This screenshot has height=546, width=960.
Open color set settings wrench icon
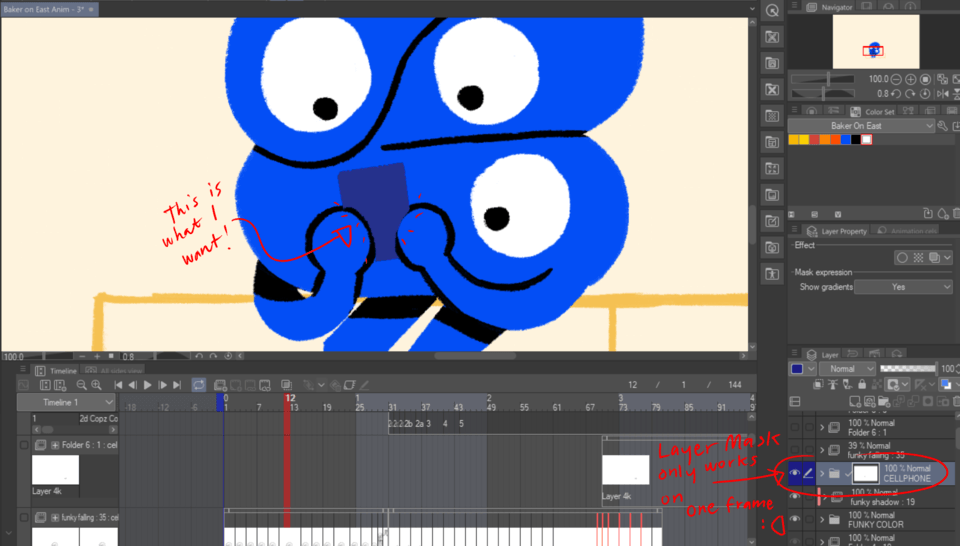click(943, 125)
